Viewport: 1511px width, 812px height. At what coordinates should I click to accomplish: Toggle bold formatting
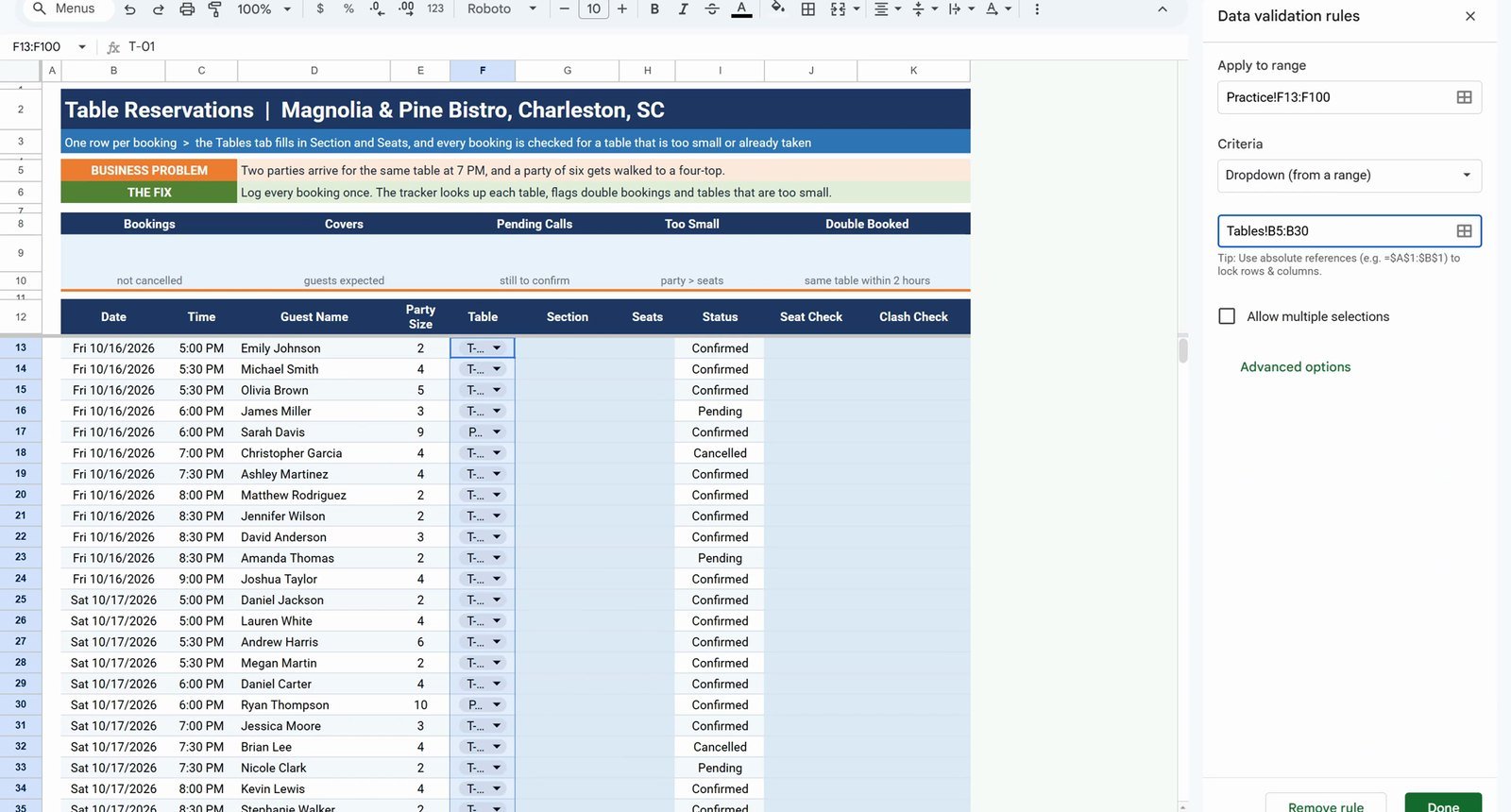[x=654, y=9]
